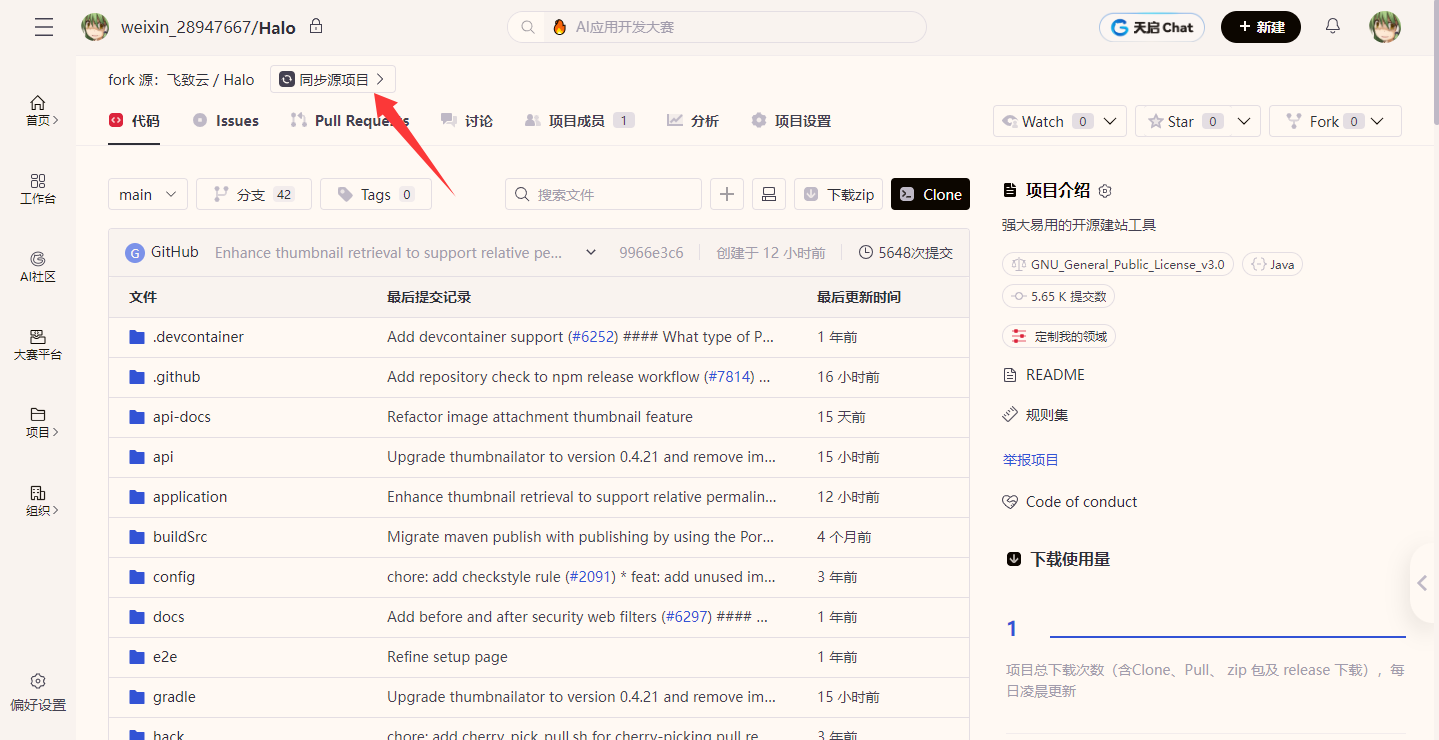Click the plus icon to add a file
1439x740 pixels.
click(726, 193)
